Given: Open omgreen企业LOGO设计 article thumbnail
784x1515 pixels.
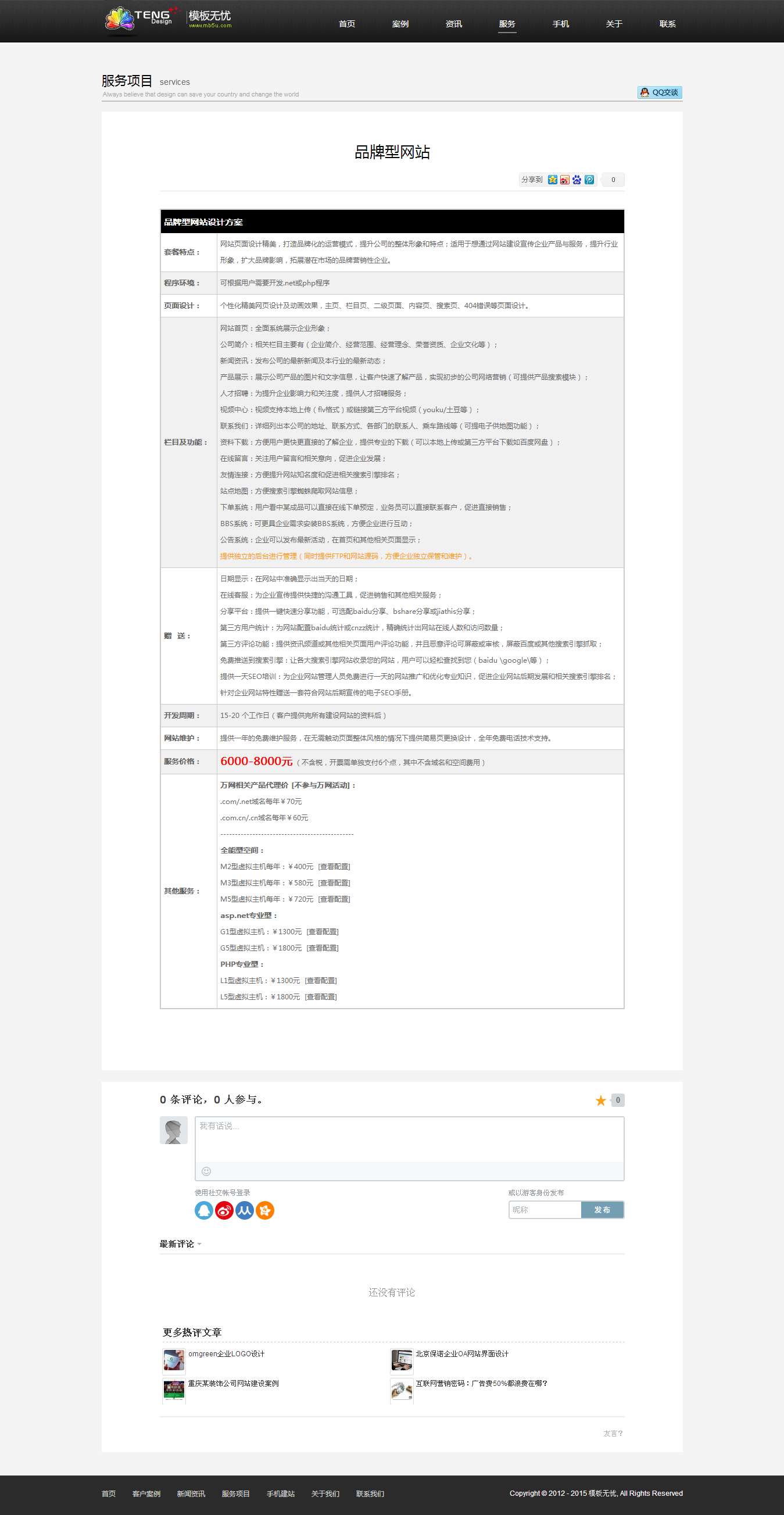Looking at the screenshot, I should pyautogui.click(x=174, y=1360).
